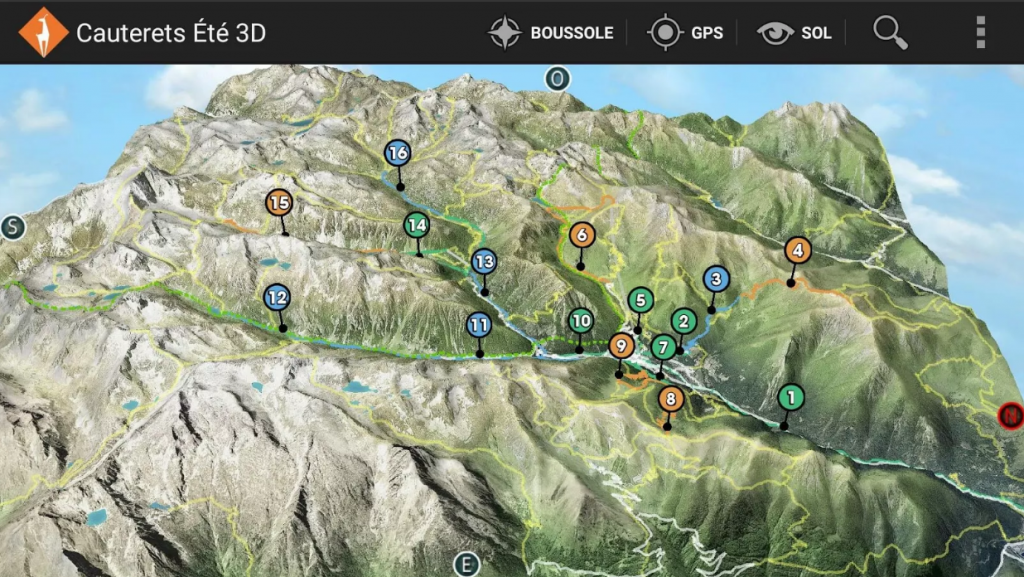
Task: Select green route marker 5
Action: [641, 300]
